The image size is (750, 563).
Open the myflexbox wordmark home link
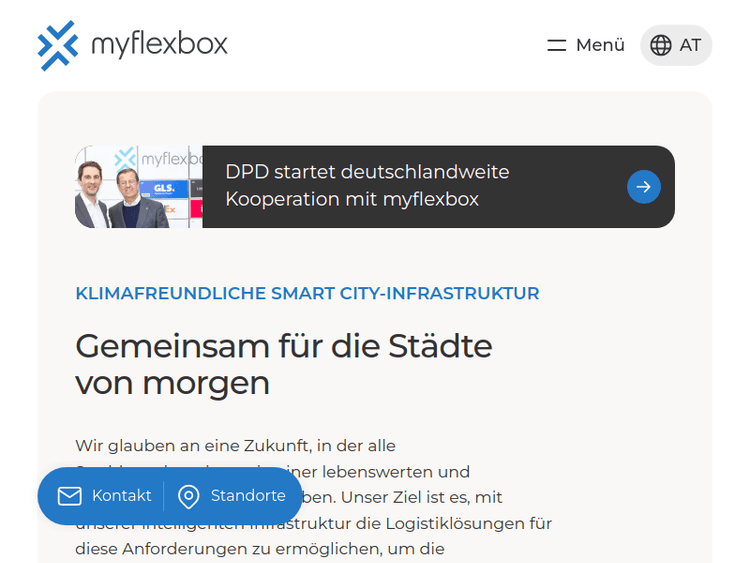click(x=159, y=44)
